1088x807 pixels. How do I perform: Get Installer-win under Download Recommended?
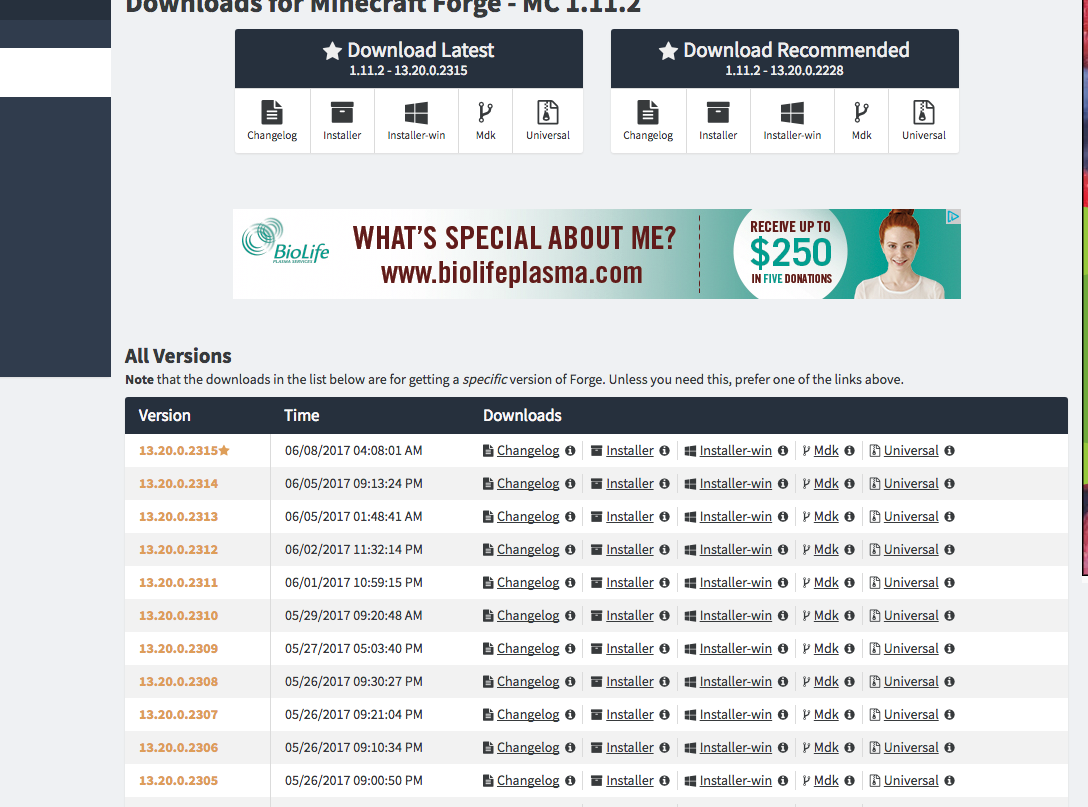792,121
